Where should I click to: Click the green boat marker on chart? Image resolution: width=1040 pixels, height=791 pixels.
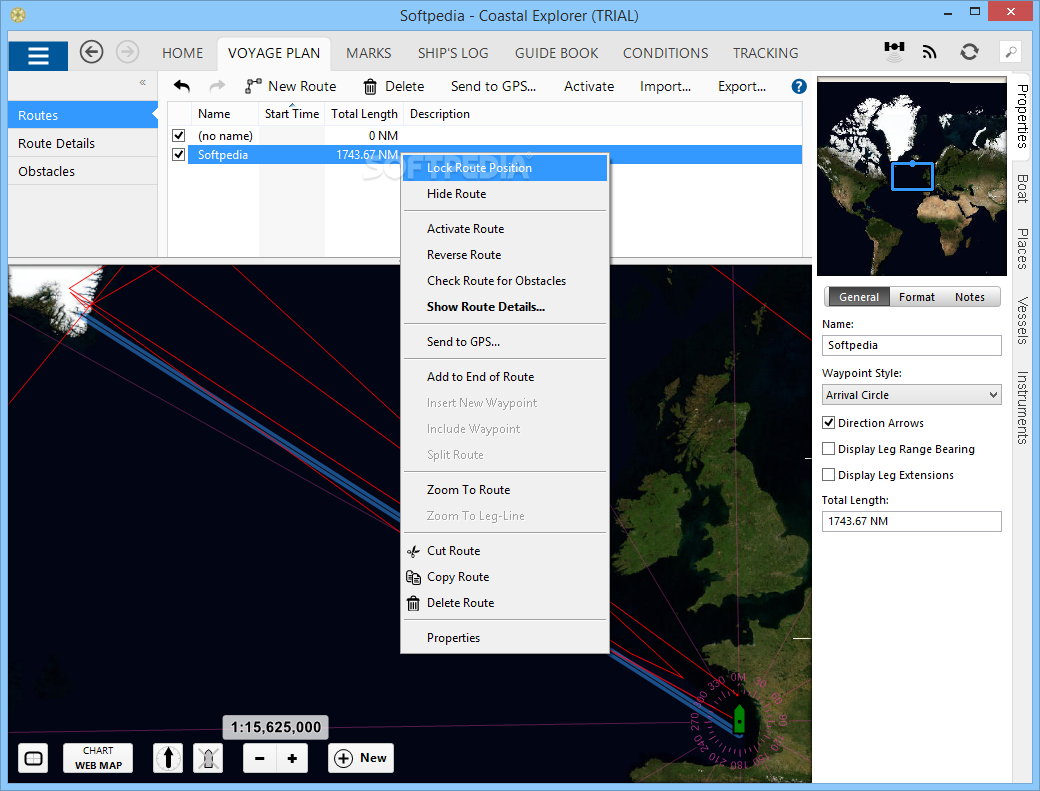tap(739, 717)
